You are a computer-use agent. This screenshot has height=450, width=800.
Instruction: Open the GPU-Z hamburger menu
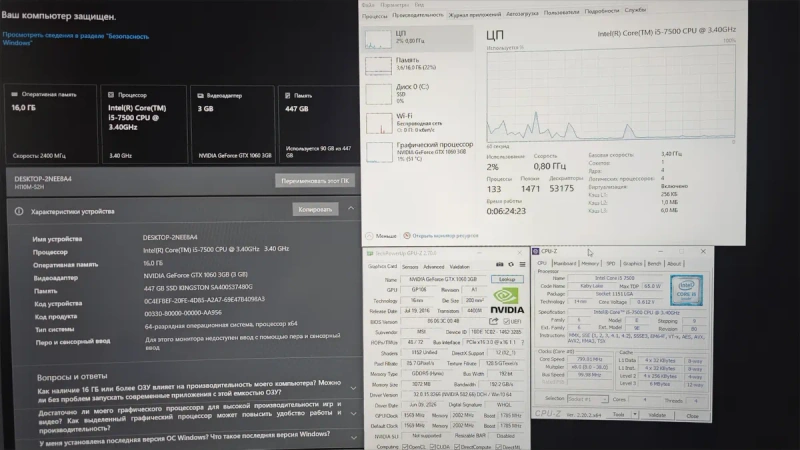point(522,264)
